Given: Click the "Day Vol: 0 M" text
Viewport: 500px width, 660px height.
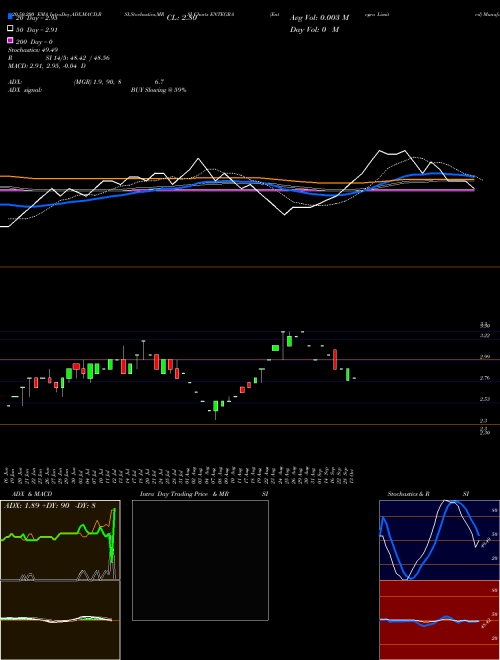Looking at the screenshot, I should tap(314, 29).
